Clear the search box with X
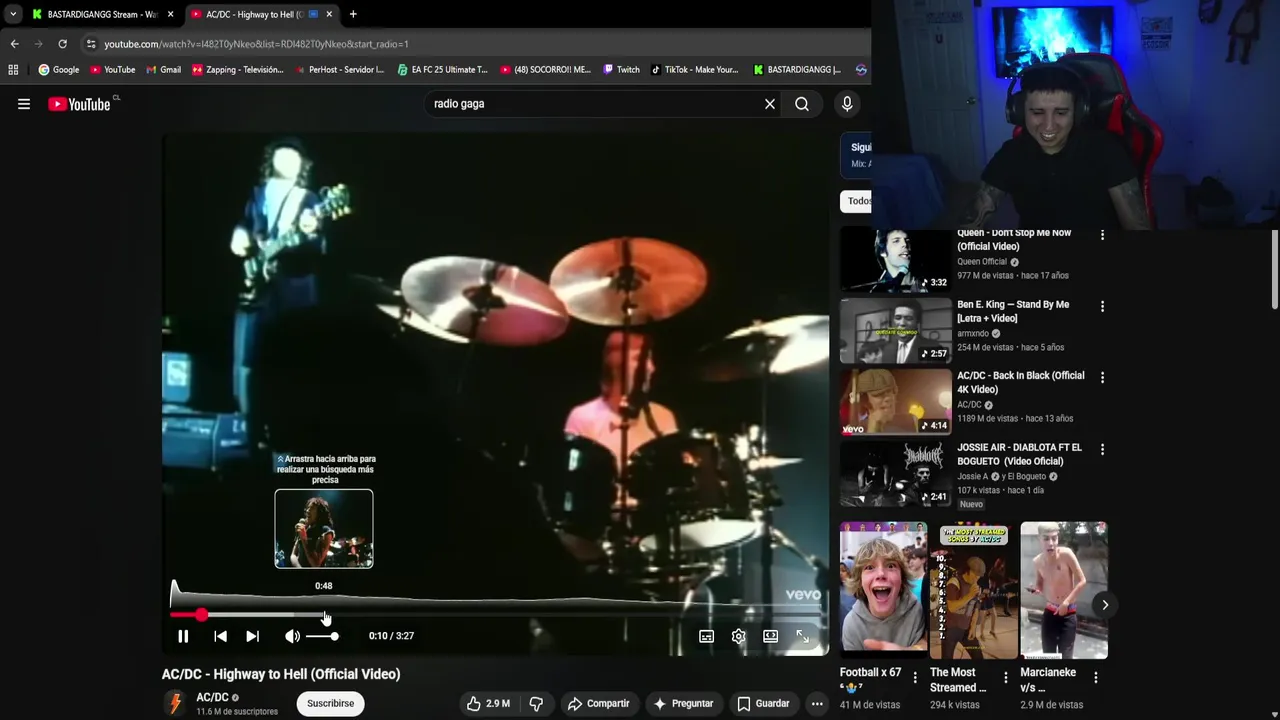This screenshot has width=1280, height=720. pyautogui.click(x=770, y=104)
